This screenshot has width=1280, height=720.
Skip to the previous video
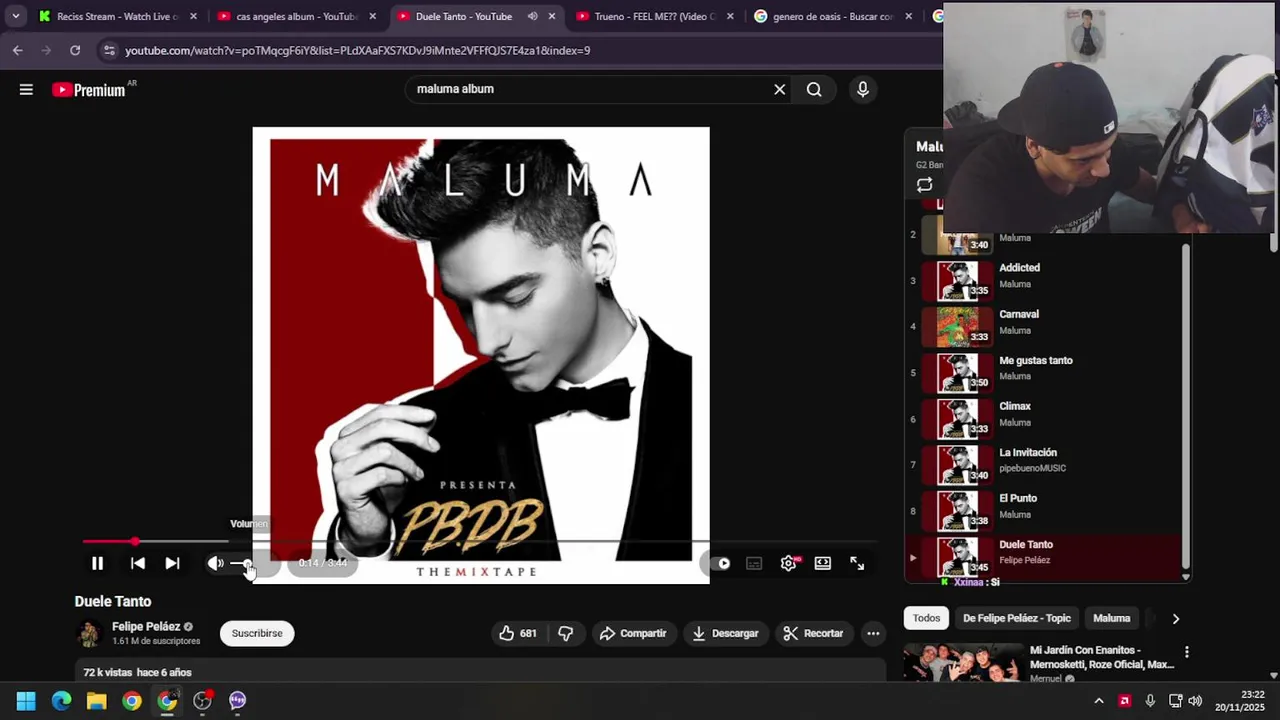pyautogui.click(x=138, y=564)
